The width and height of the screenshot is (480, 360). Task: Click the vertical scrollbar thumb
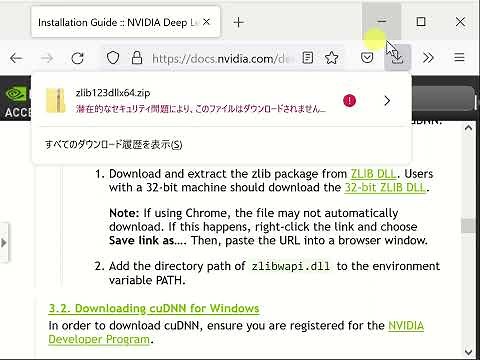pos(468,226)
